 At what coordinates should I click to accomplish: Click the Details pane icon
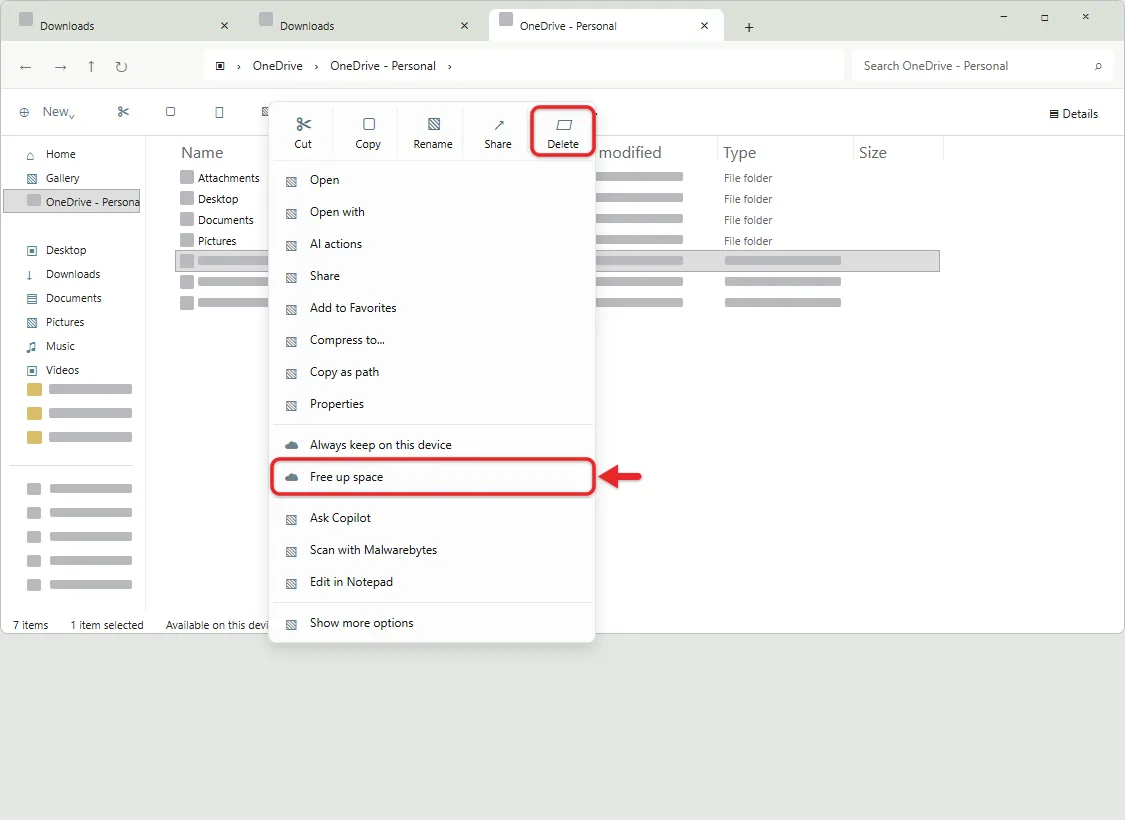(x=1054, y=113)
